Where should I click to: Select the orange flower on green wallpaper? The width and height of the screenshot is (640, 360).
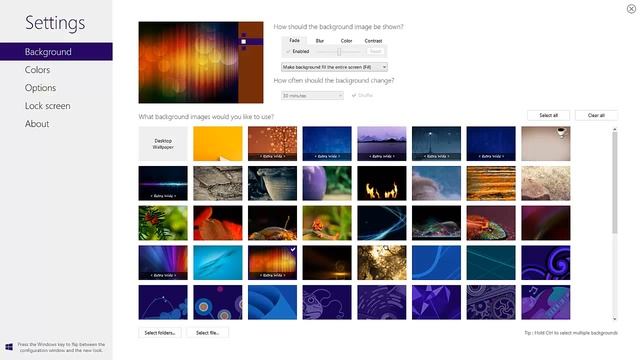pyautogui.click(x=327, y=223)
